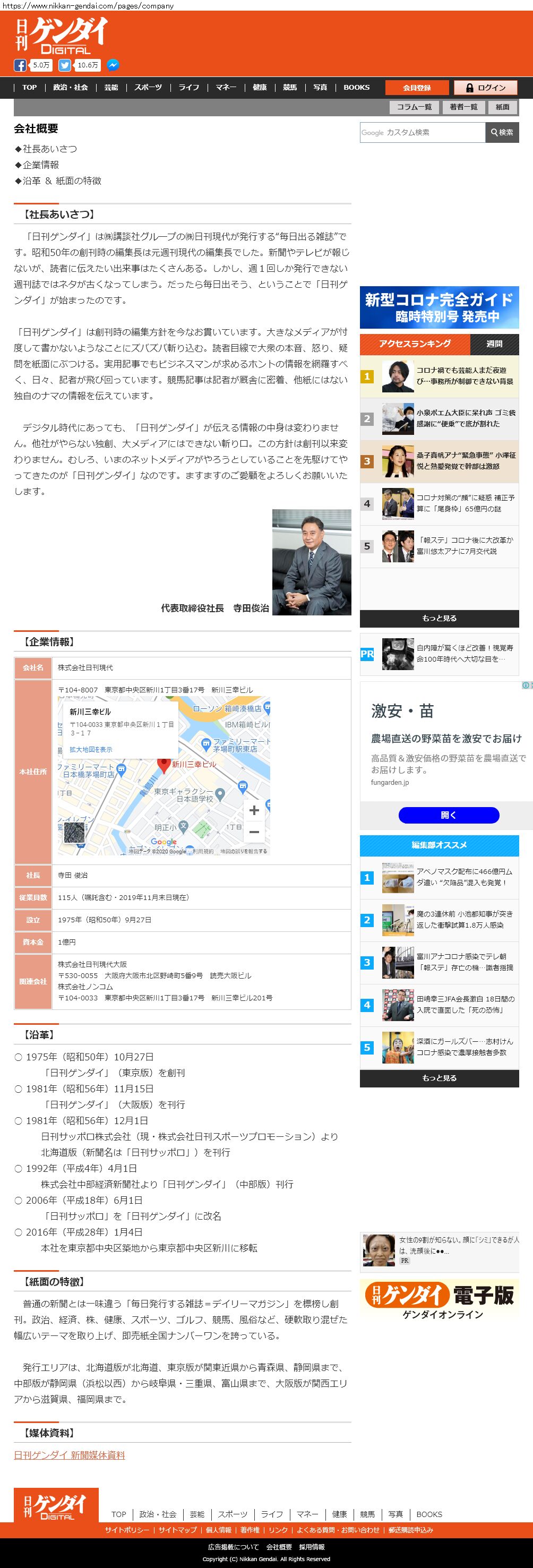Open the 拡大地図を表示 map link
Image resolution: width=533 pixels, height=1568 pixels.
91,749
